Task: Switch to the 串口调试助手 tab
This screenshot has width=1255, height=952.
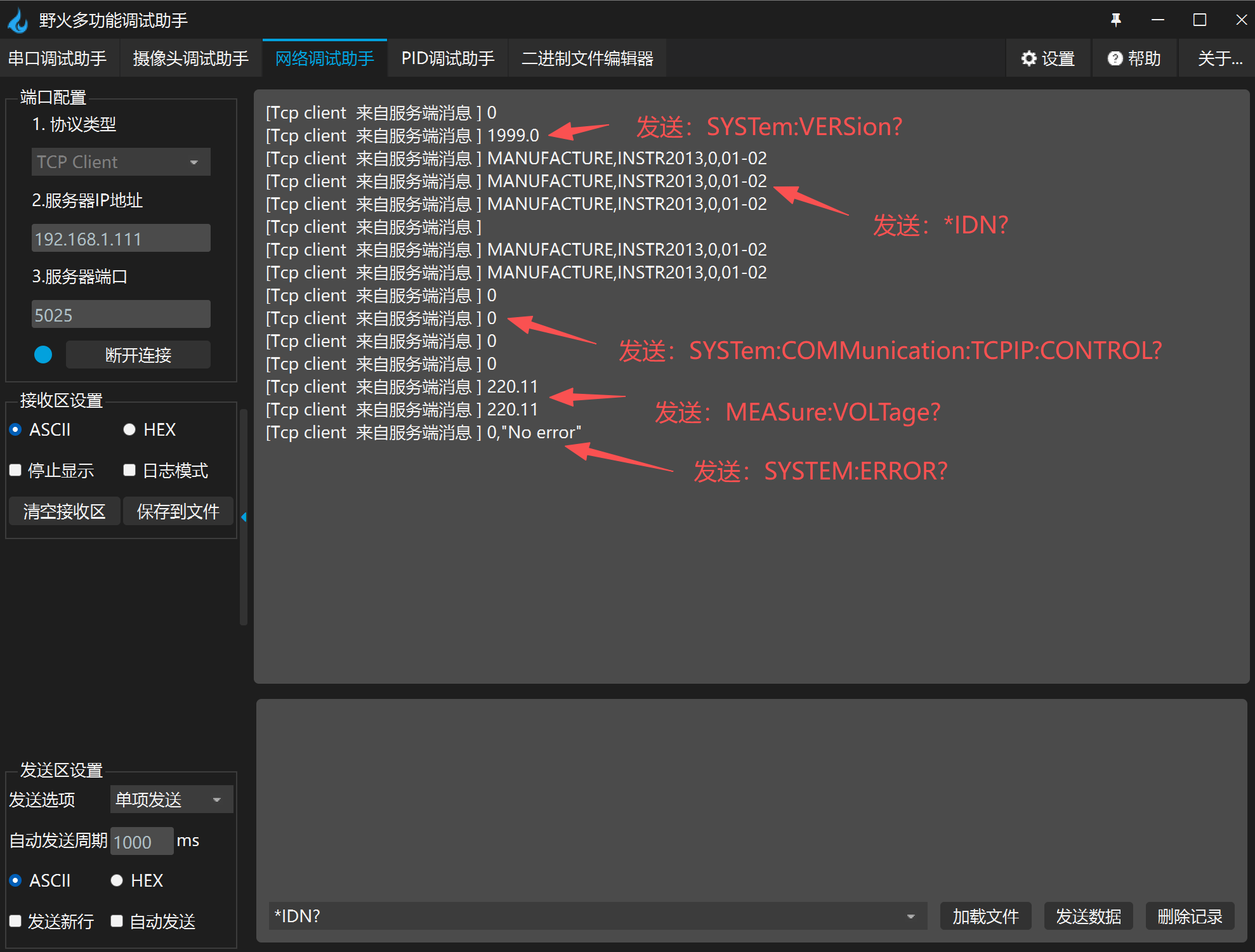Action: (x=57, y=58)
